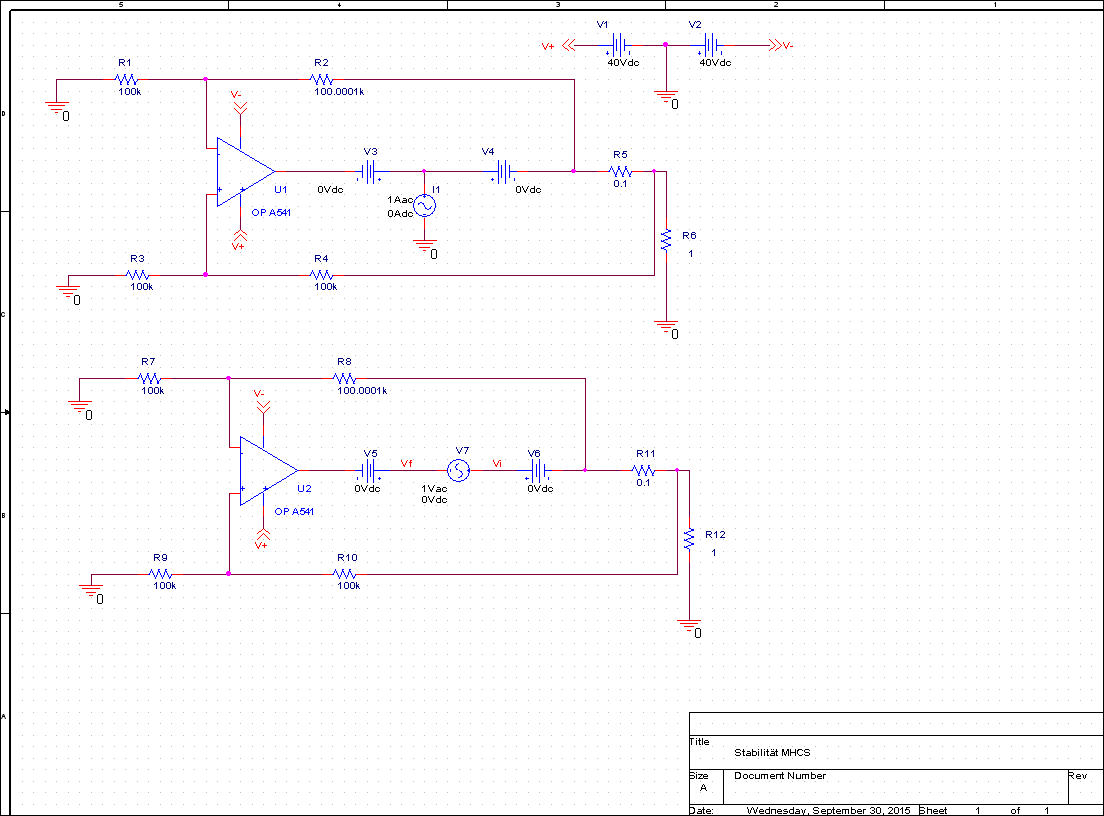
Task: Select ground symbol below R6
Action: [666, 326]
